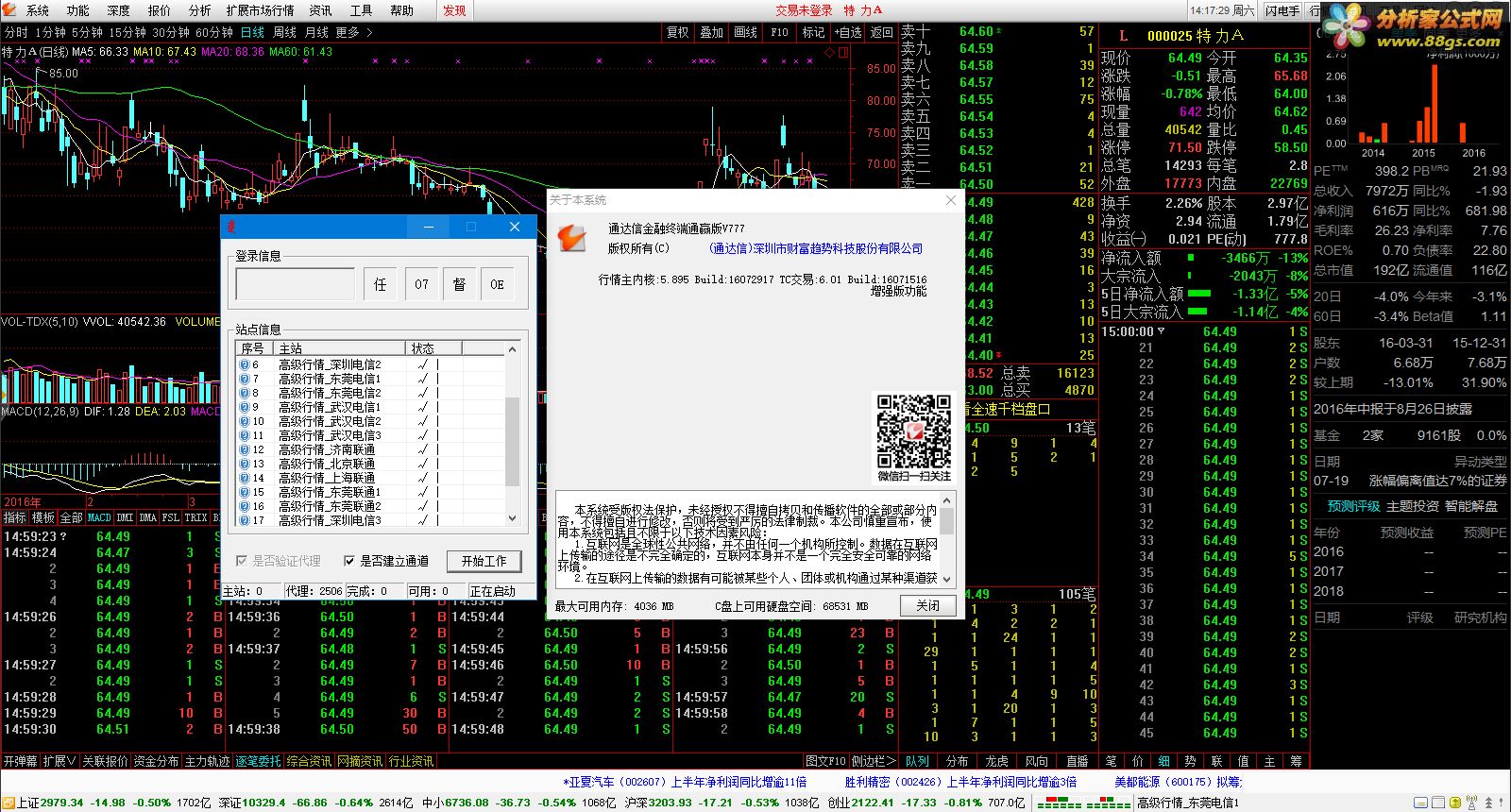Click the traffic indicator bars in status bar

pos(1084,804)
